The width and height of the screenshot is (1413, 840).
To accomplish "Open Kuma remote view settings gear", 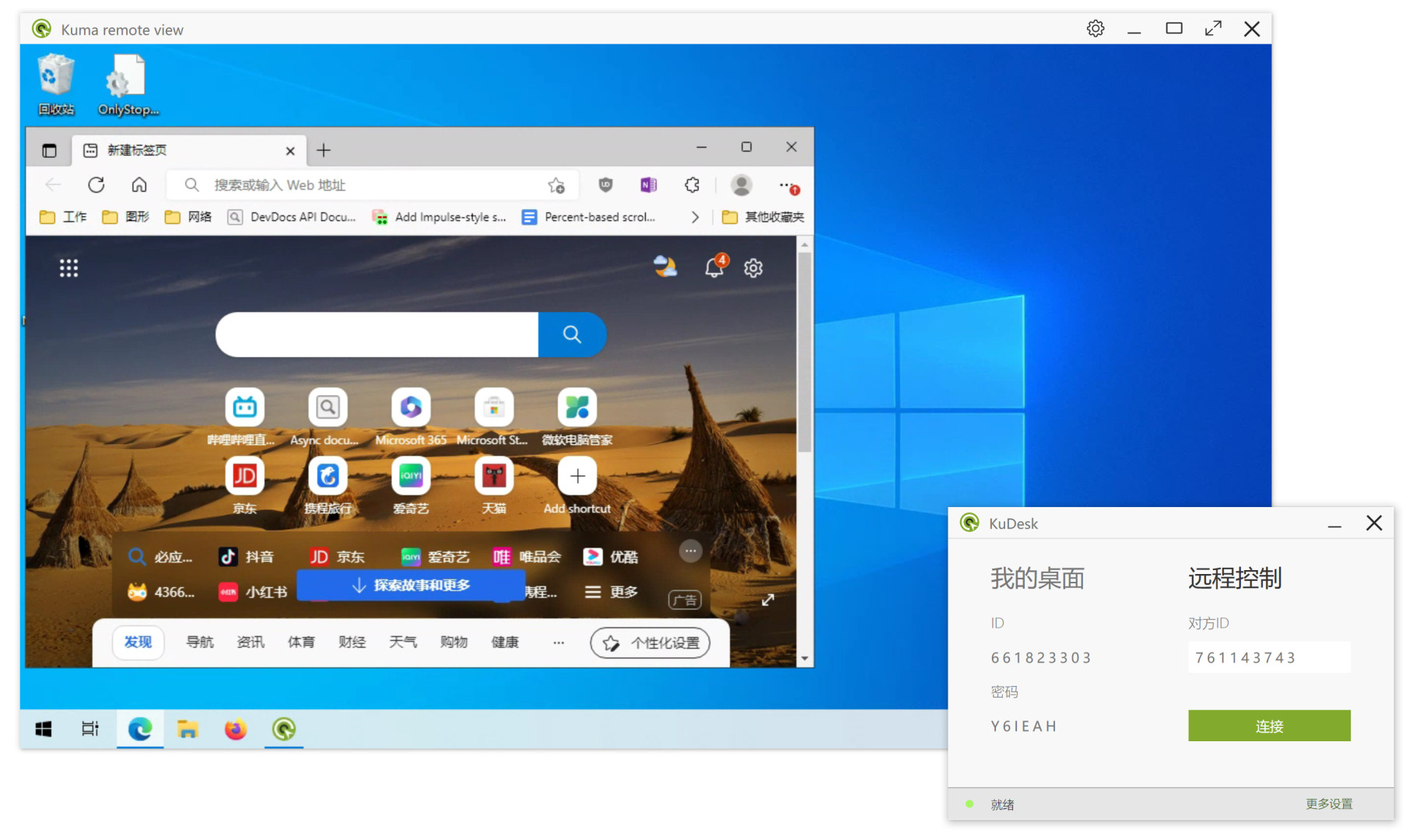I will (1096, 29).
